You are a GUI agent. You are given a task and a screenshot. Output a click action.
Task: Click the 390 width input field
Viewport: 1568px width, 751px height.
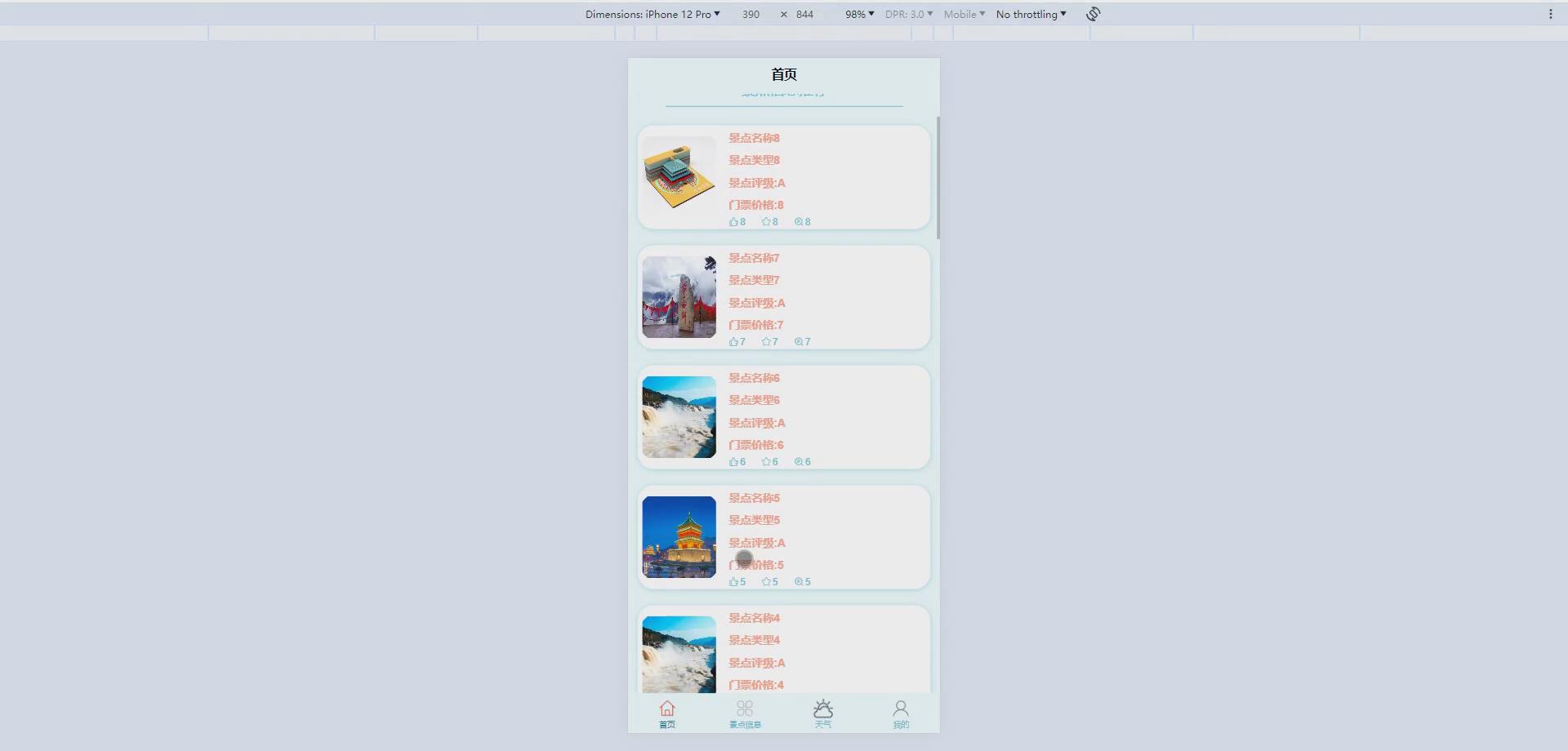pos(751,14)
